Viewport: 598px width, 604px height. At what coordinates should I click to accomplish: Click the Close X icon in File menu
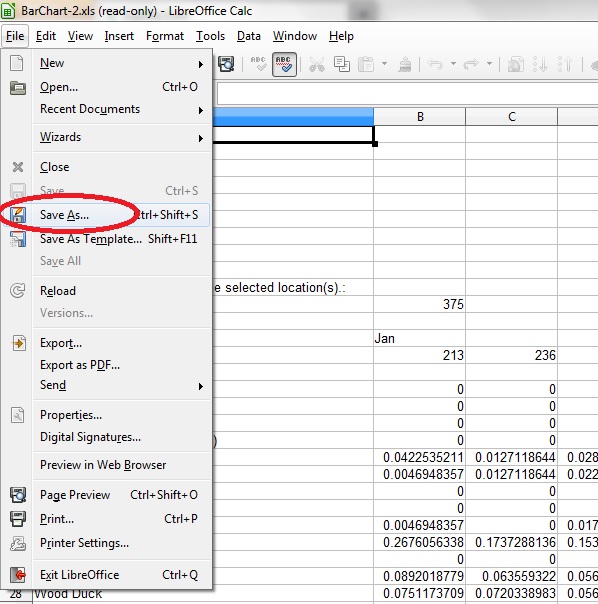(x=18, y=167)
